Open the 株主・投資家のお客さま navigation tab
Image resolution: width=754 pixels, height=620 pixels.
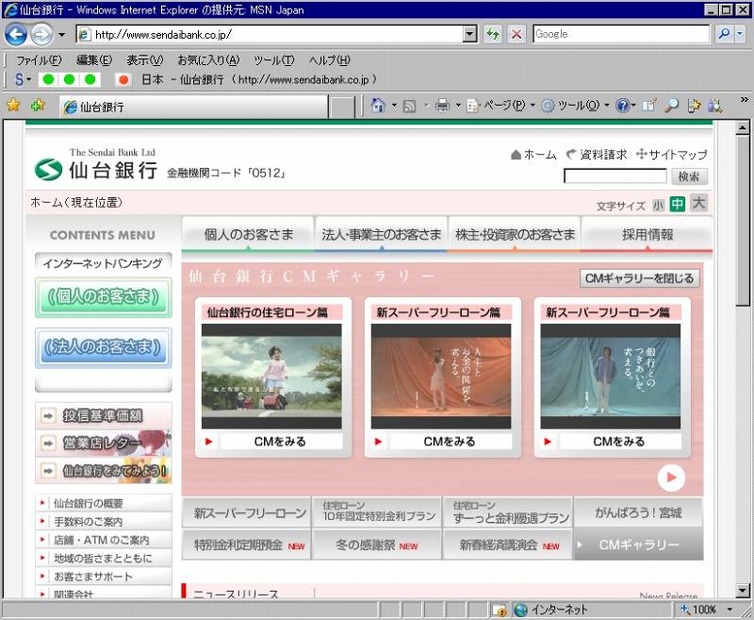click(515, 234)
